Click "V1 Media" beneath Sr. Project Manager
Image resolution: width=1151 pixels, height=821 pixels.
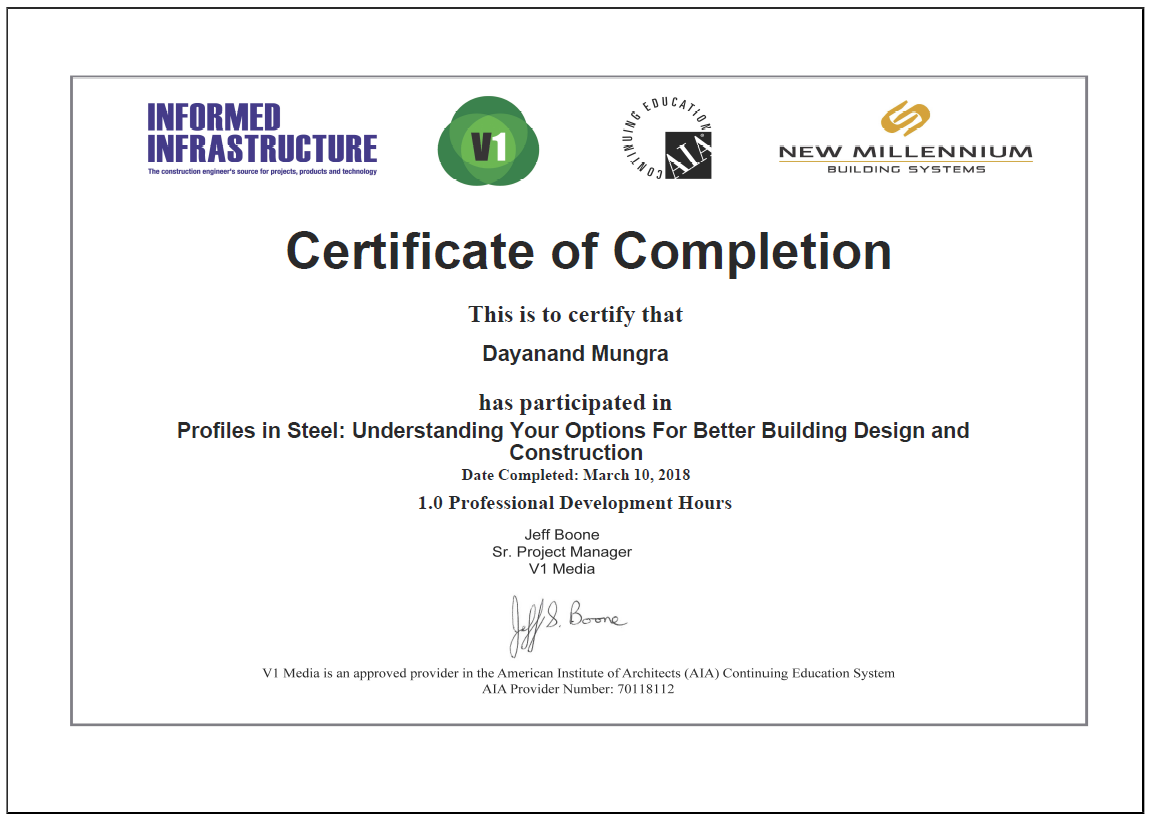[x=562, y=568]
